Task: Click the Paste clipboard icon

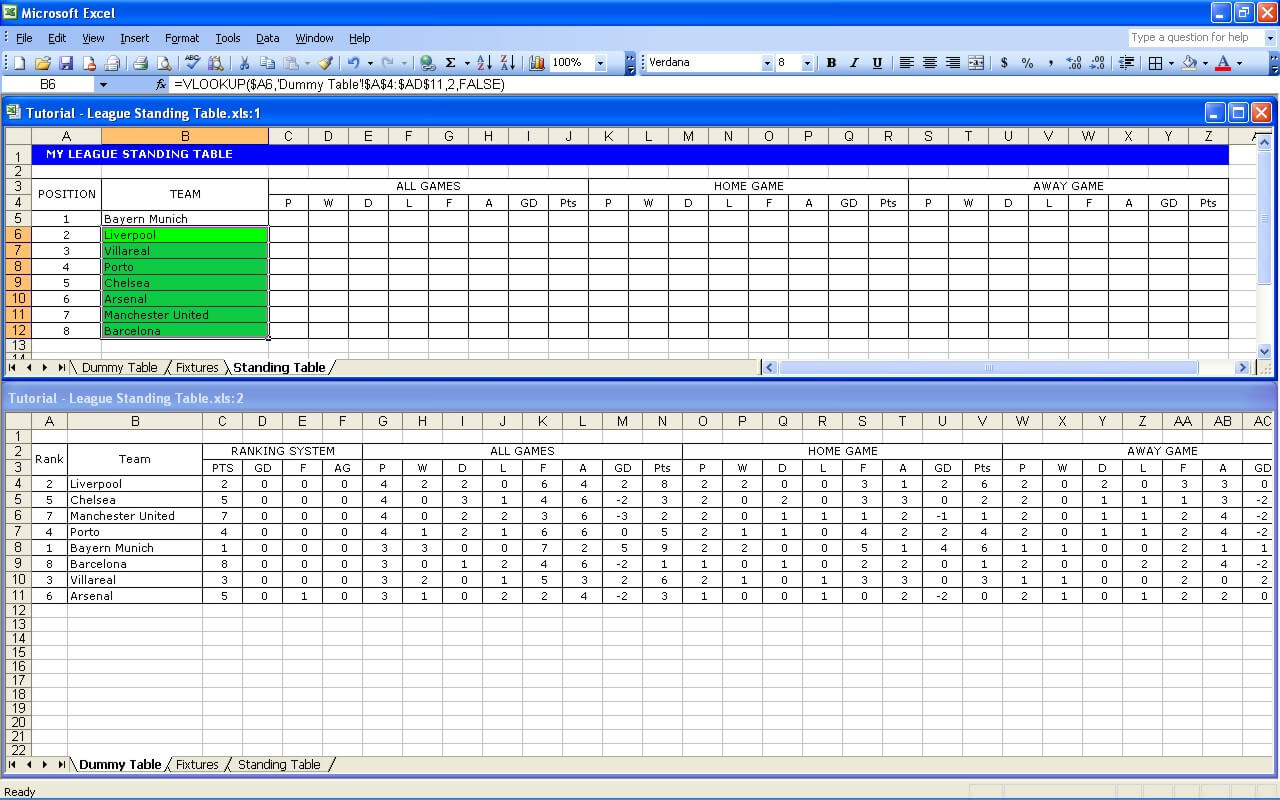Action: [290, 63]
